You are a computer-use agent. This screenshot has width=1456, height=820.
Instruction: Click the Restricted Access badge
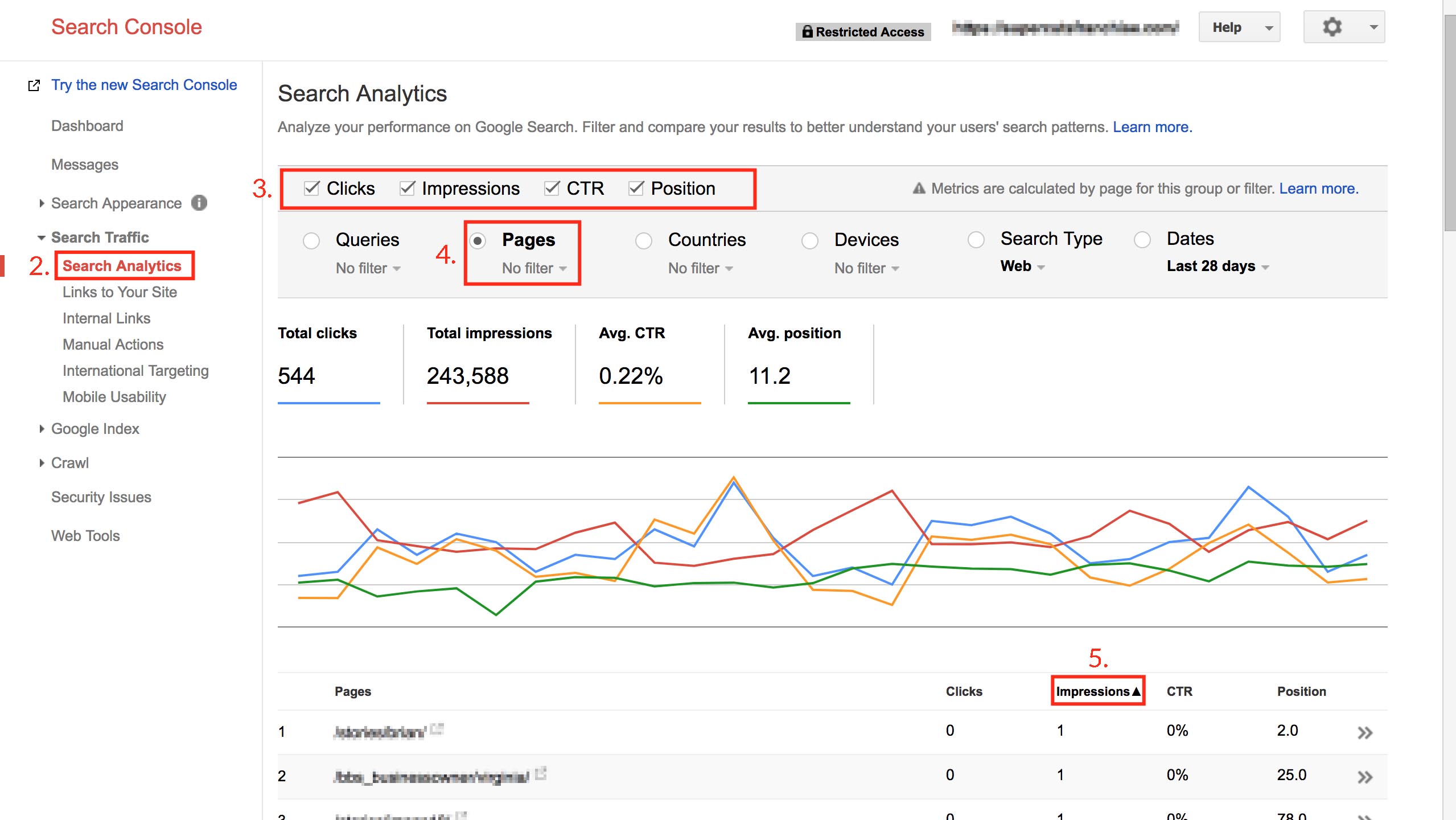(863, 32)
